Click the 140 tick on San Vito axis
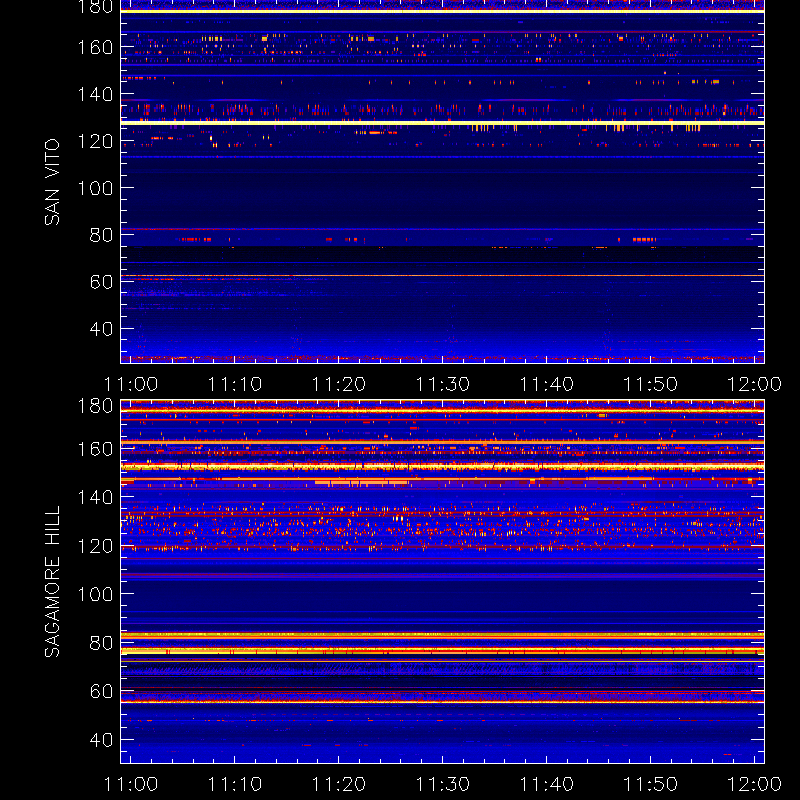 click(95, 94)
